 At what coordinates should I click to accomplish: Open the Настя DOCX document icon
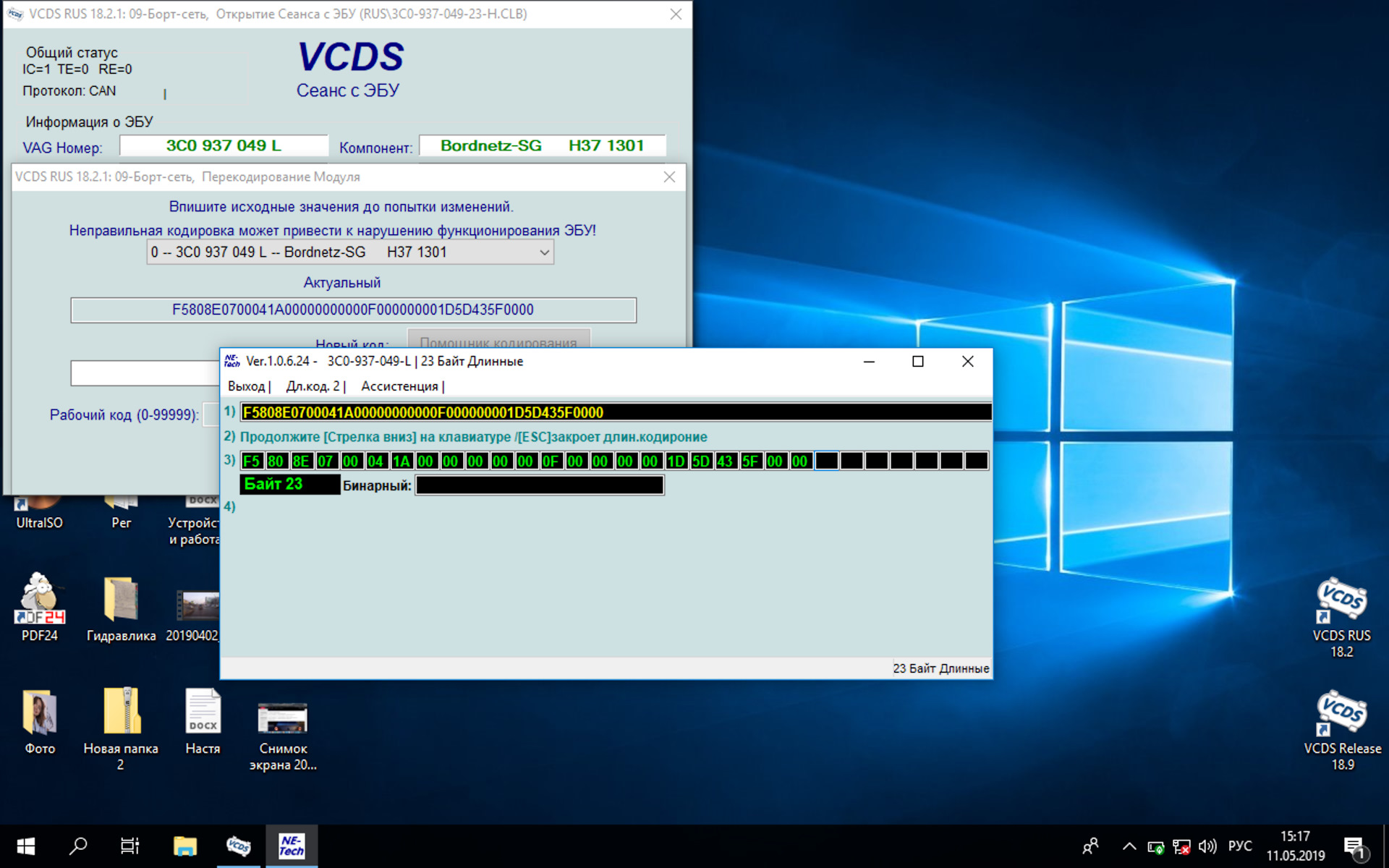point(203,721)
